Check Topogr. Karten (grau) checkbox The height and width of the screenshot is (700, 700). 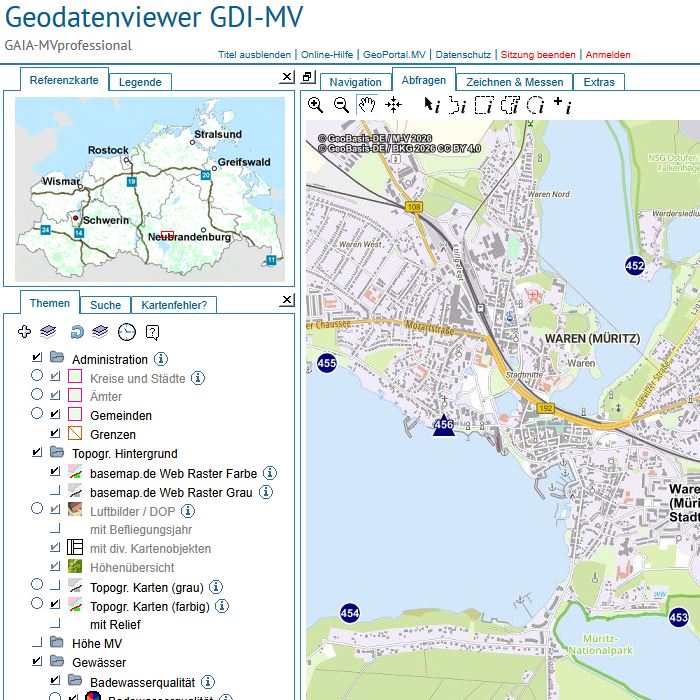[x=55, y=585]
